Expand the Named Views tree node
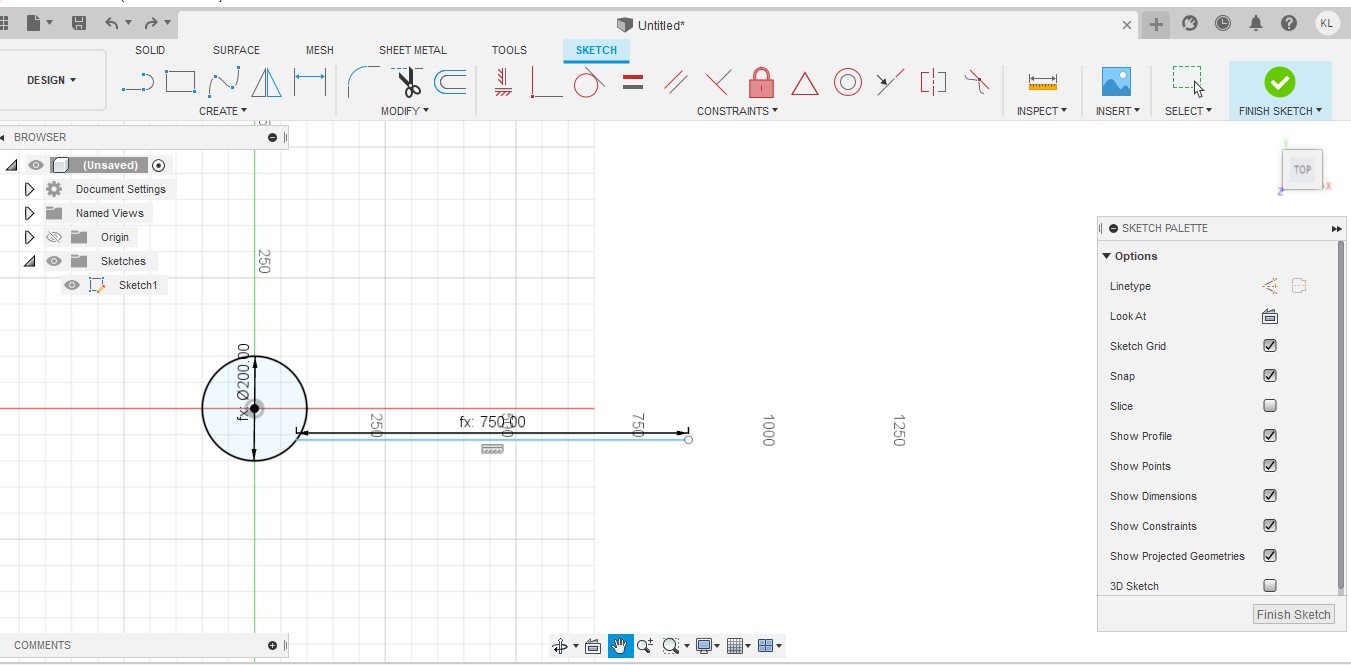 coord(29,213)
